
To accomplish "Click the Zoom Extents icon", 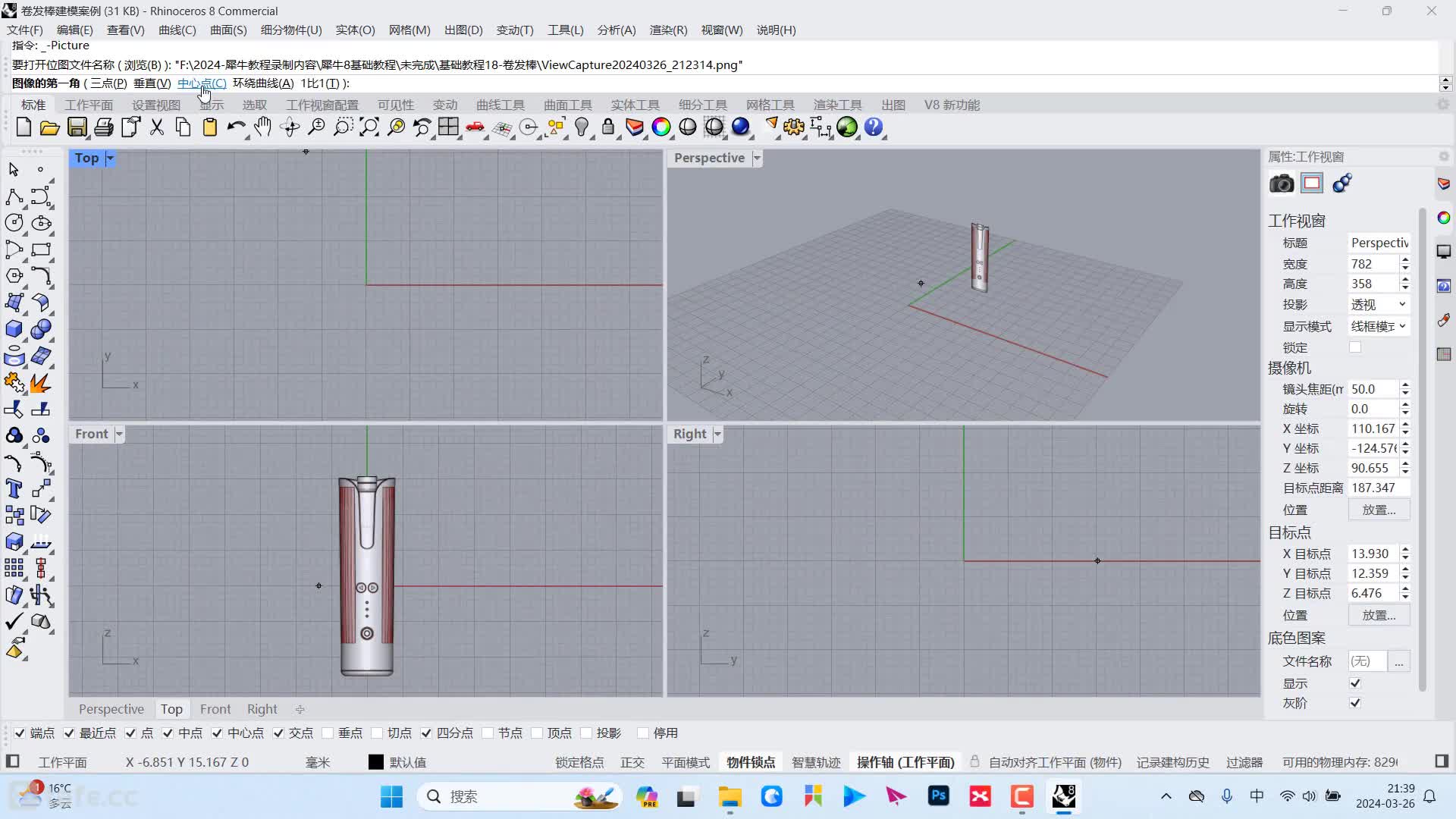I will pyautogui.click(x=369, y=127).
